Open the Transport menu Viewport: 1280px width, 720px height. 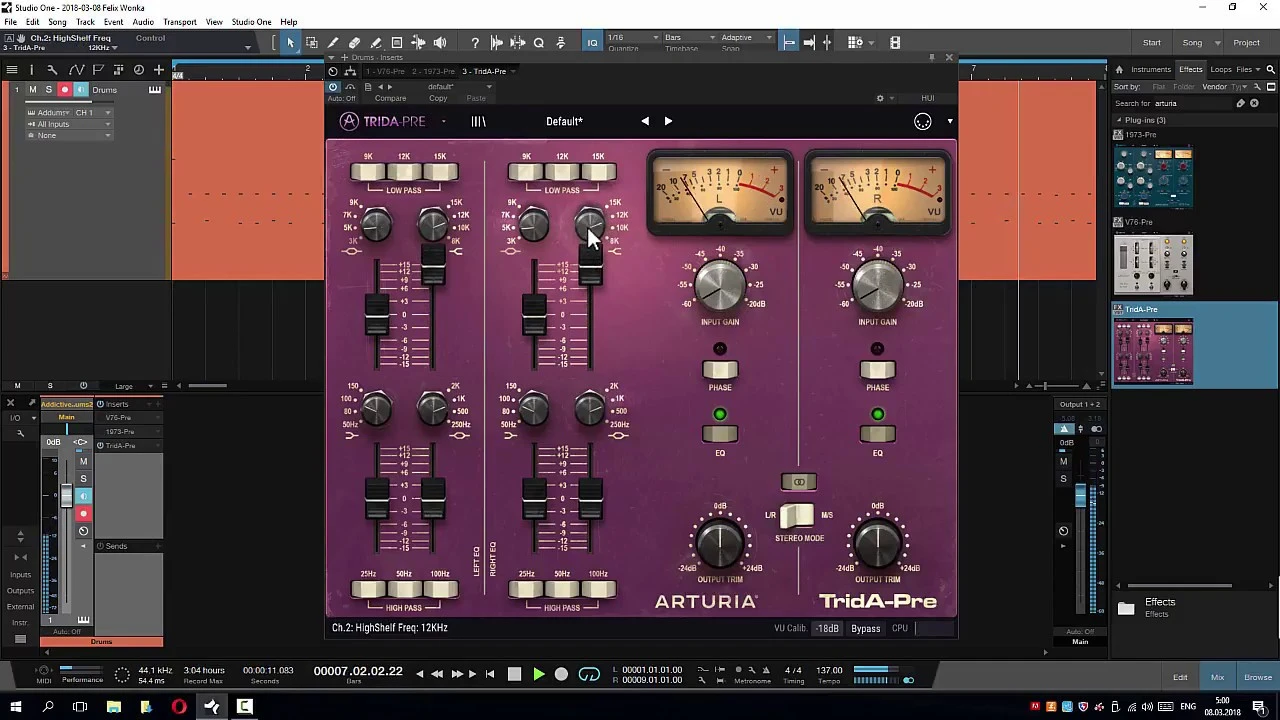pyautogui.click(x=180, y=22)
